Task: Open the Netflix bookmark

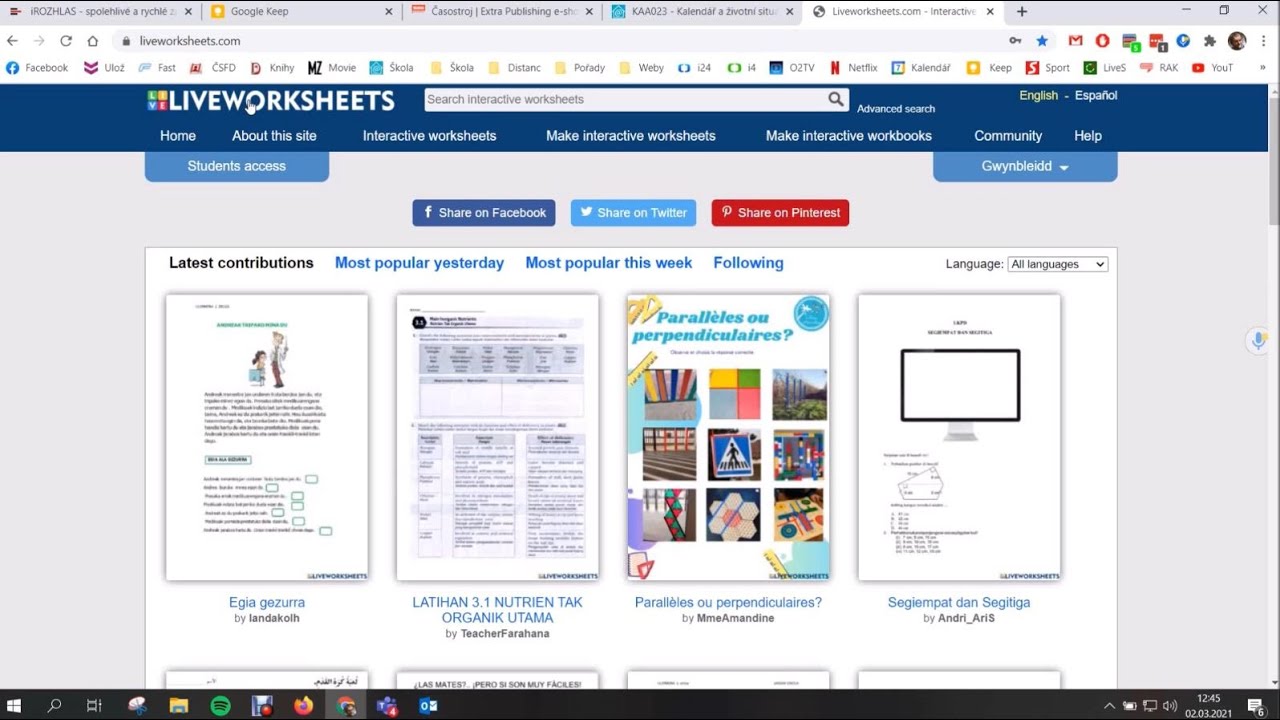Action: (x=853, y=68)
